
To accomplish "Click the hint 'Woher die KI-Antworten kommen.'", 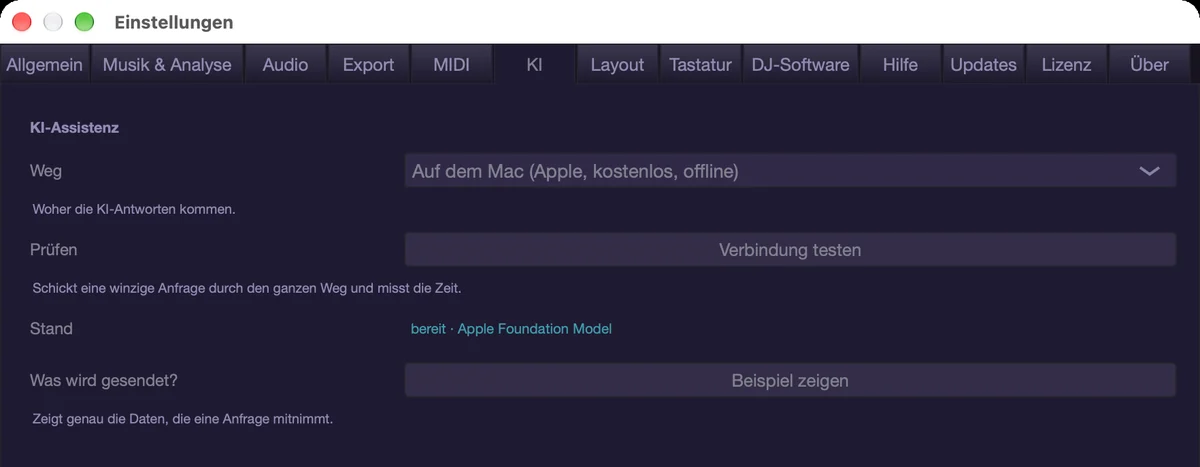I will [134, 210].
